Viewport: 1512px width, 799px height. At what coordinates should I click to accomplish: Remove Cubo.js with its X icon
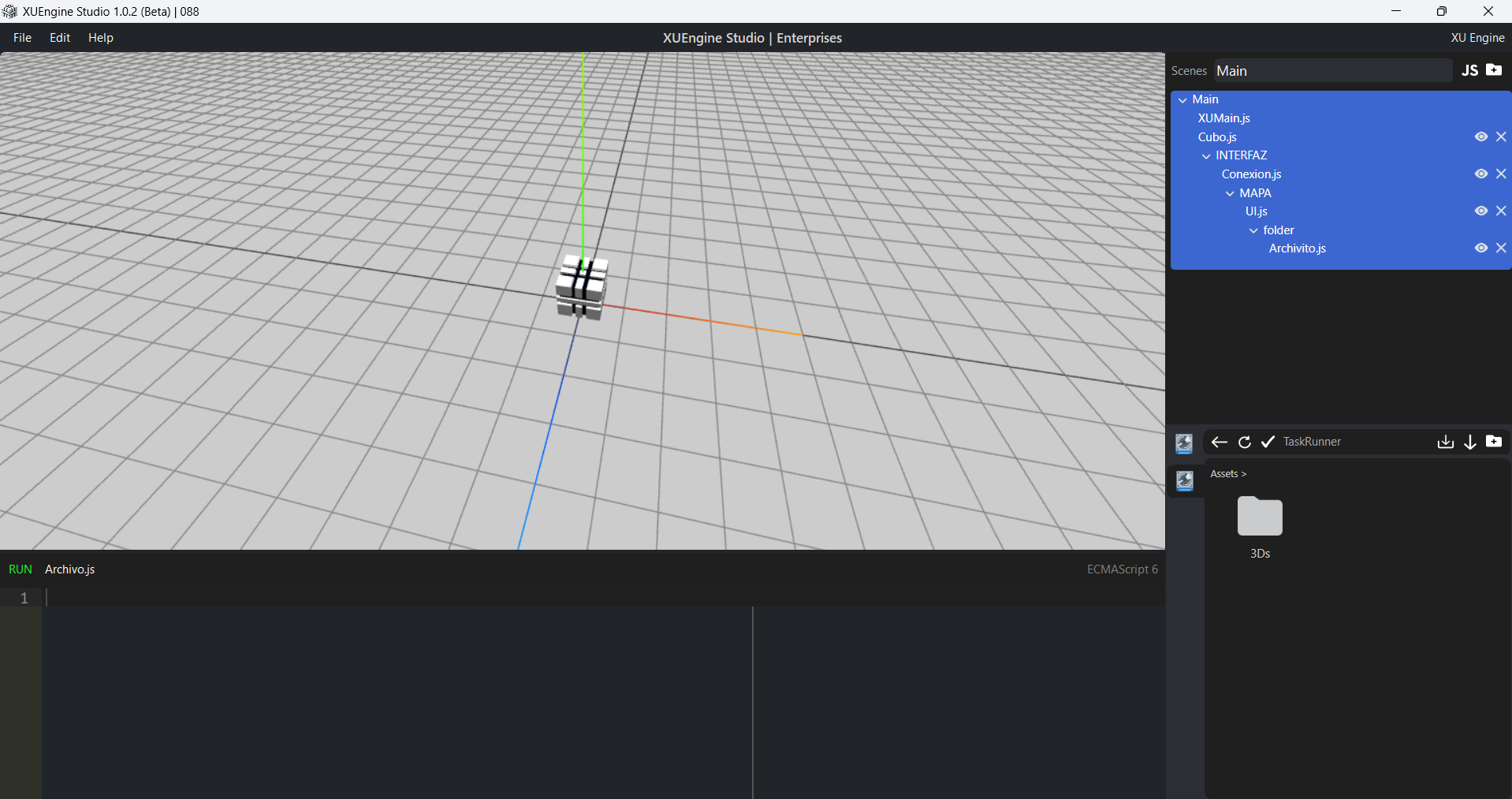(1501, 136)
